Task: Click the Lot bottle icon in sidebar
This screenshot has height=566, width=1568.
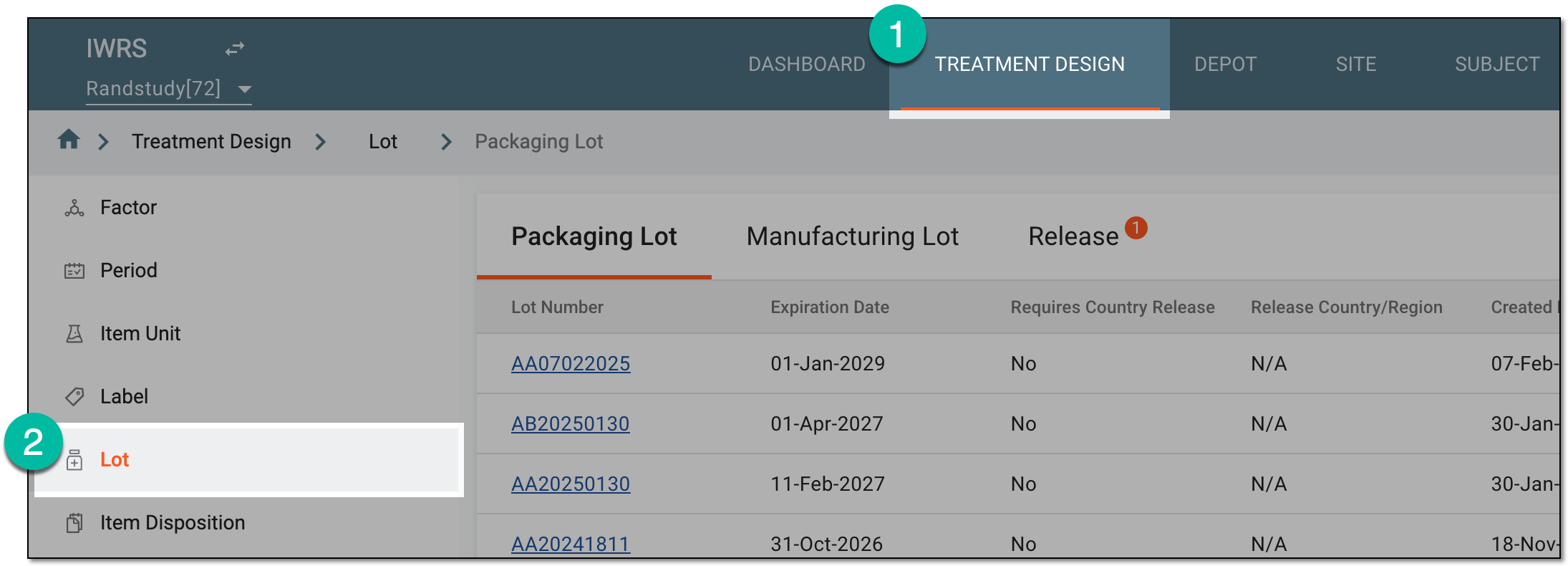Action: (74, 460)
